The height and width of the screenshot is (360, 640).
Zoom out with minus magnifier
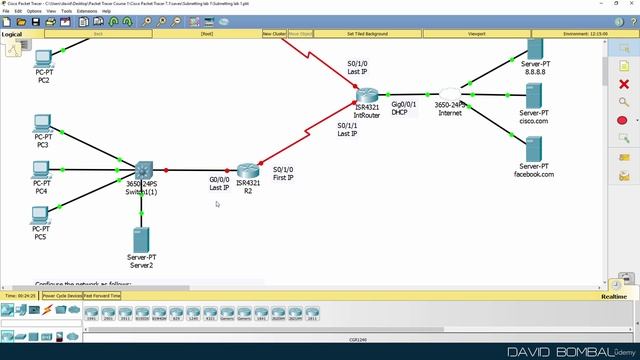click(176, 22)
